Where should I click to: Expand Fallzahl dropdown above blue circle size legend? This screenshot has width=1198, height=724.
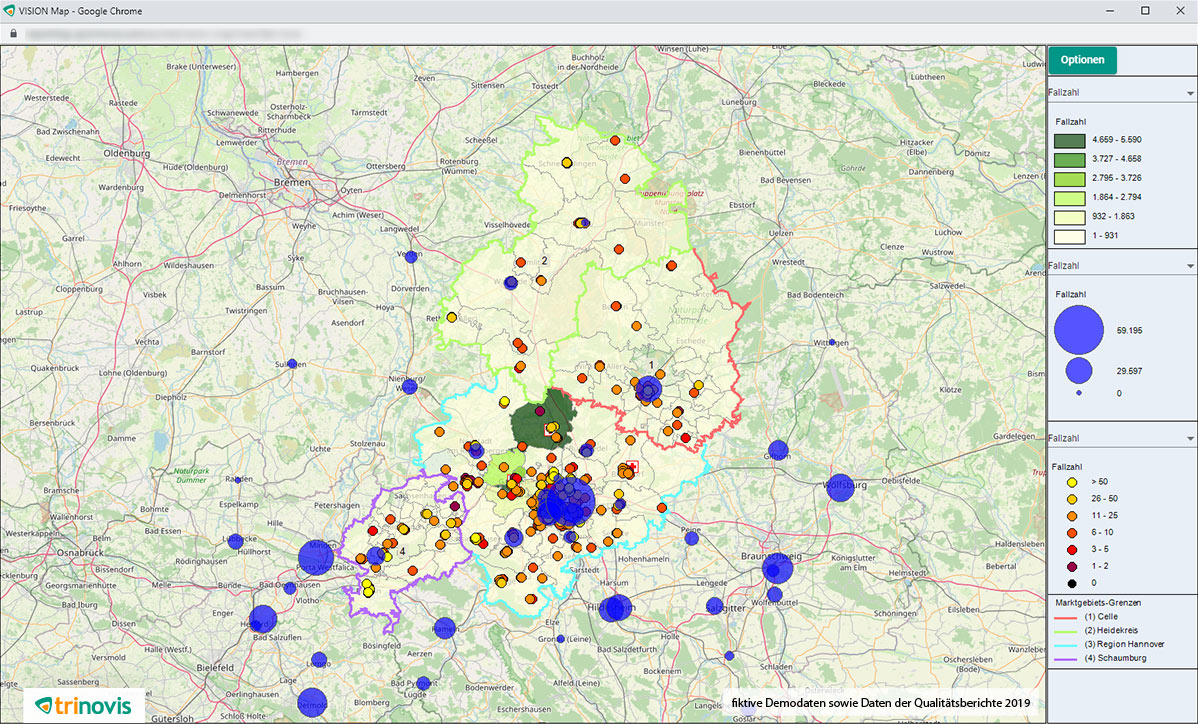click(1189, 266)
